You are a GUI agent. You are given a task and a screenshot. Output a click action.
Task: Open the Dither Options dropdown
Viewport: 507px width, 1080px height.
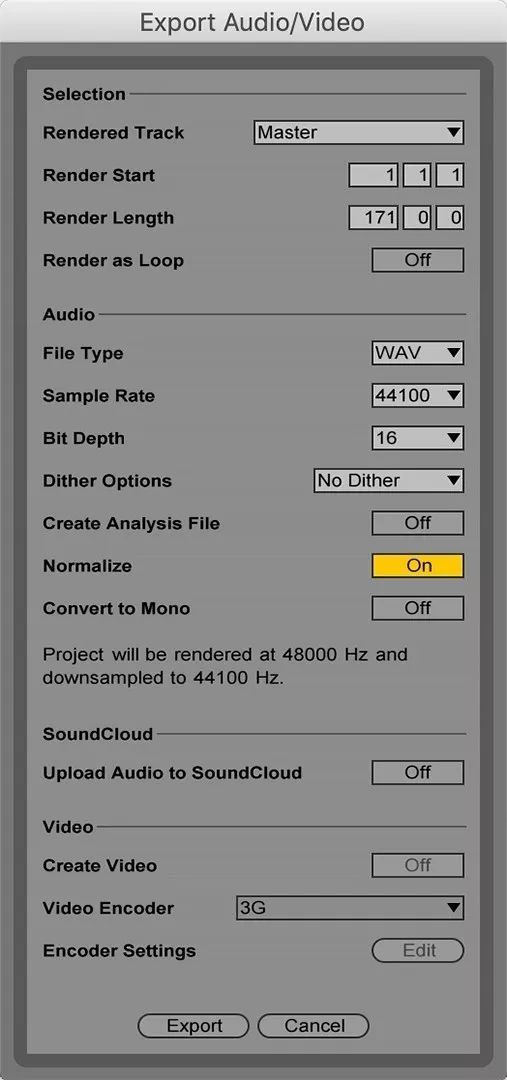click(389, 481)
